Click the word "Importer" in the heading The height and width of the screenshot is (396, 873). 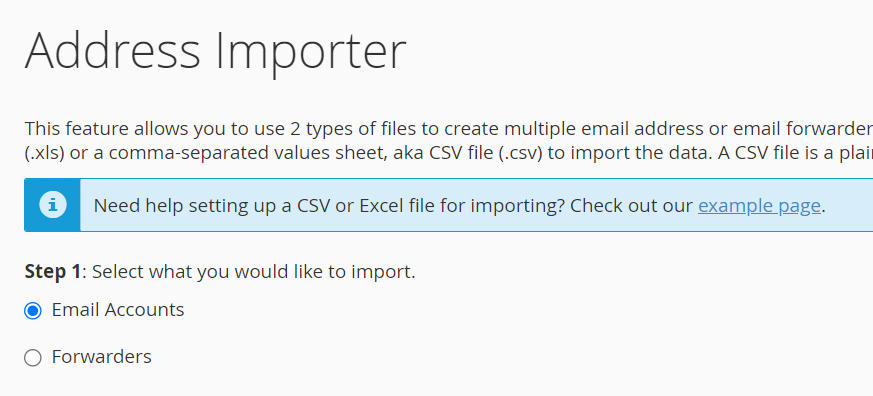click(311, 53)
